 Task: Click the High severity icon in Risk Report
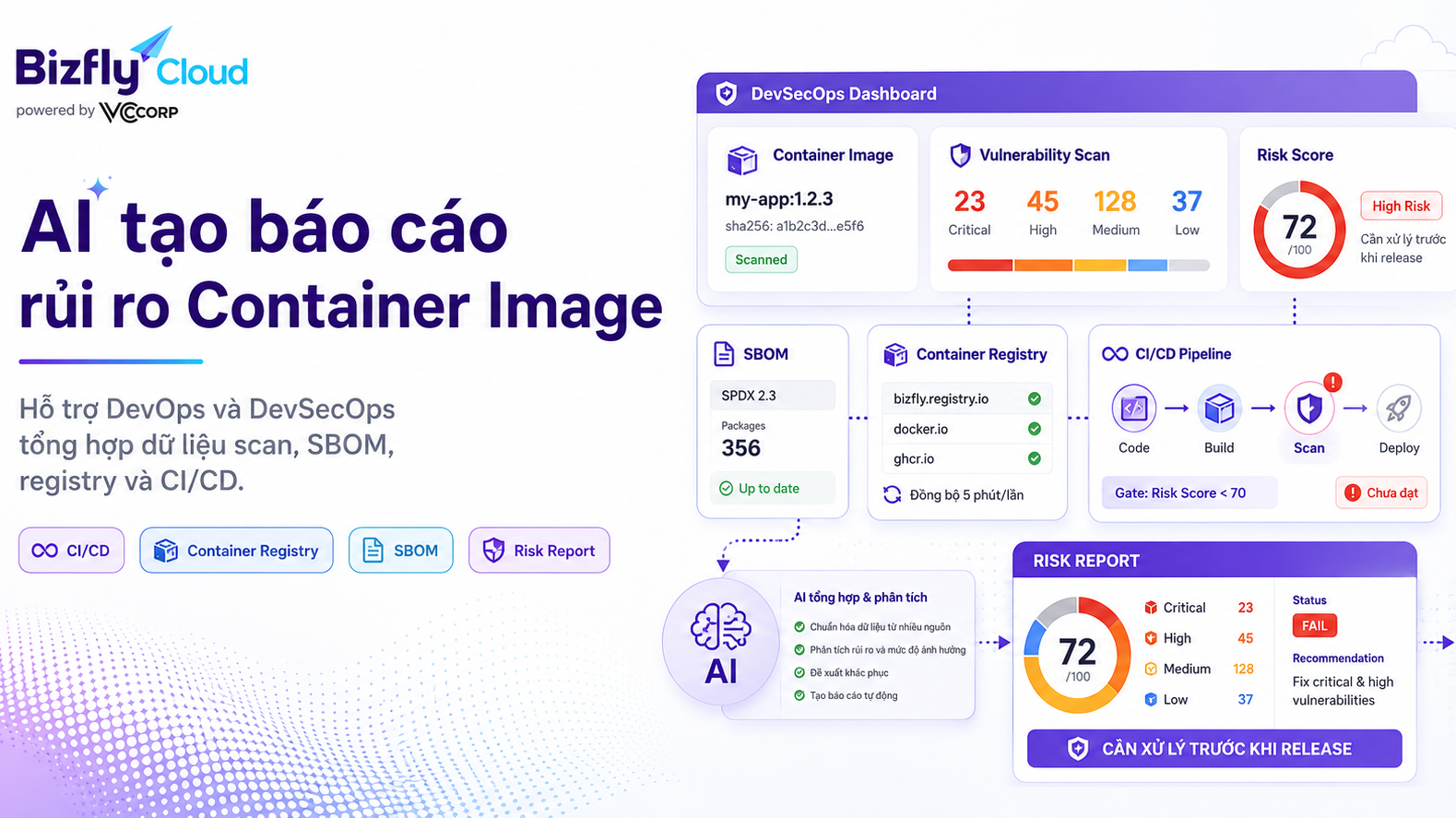point(1151,638)
